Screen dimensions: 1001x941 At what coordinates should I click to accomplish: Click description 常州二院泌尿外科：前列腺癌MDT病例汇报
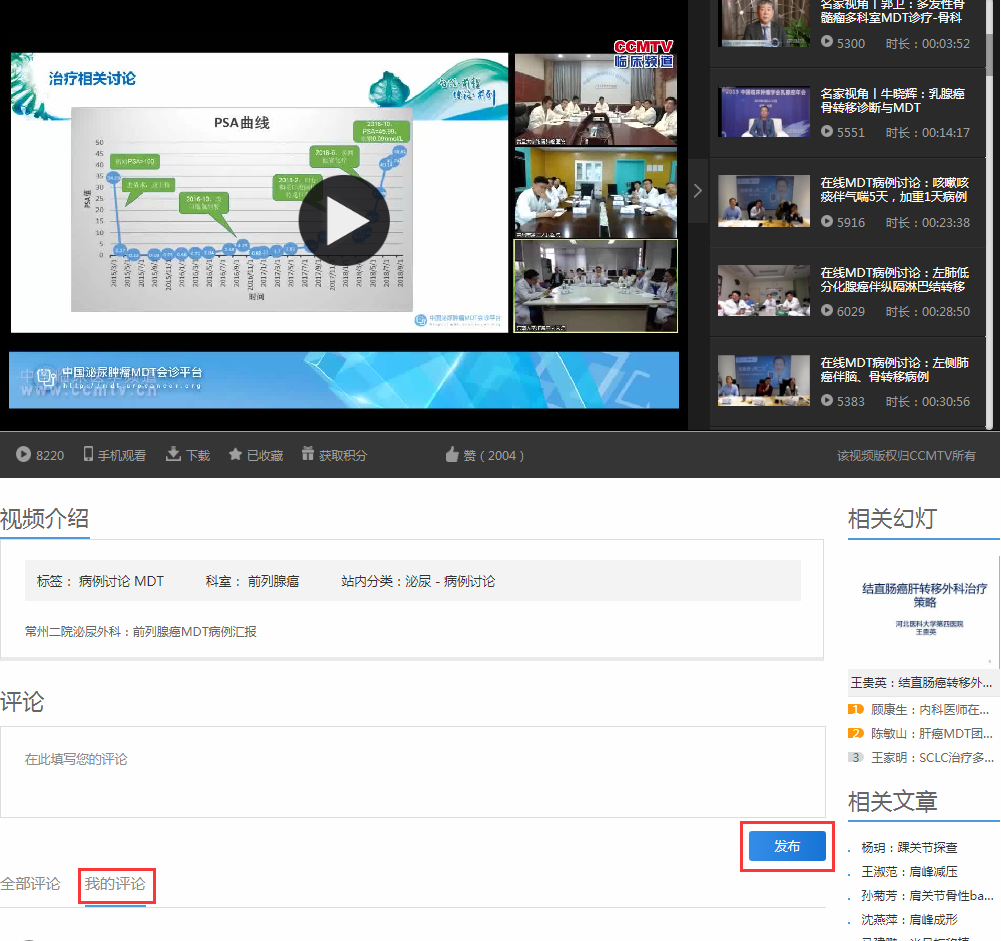click(x=140, y=631)
